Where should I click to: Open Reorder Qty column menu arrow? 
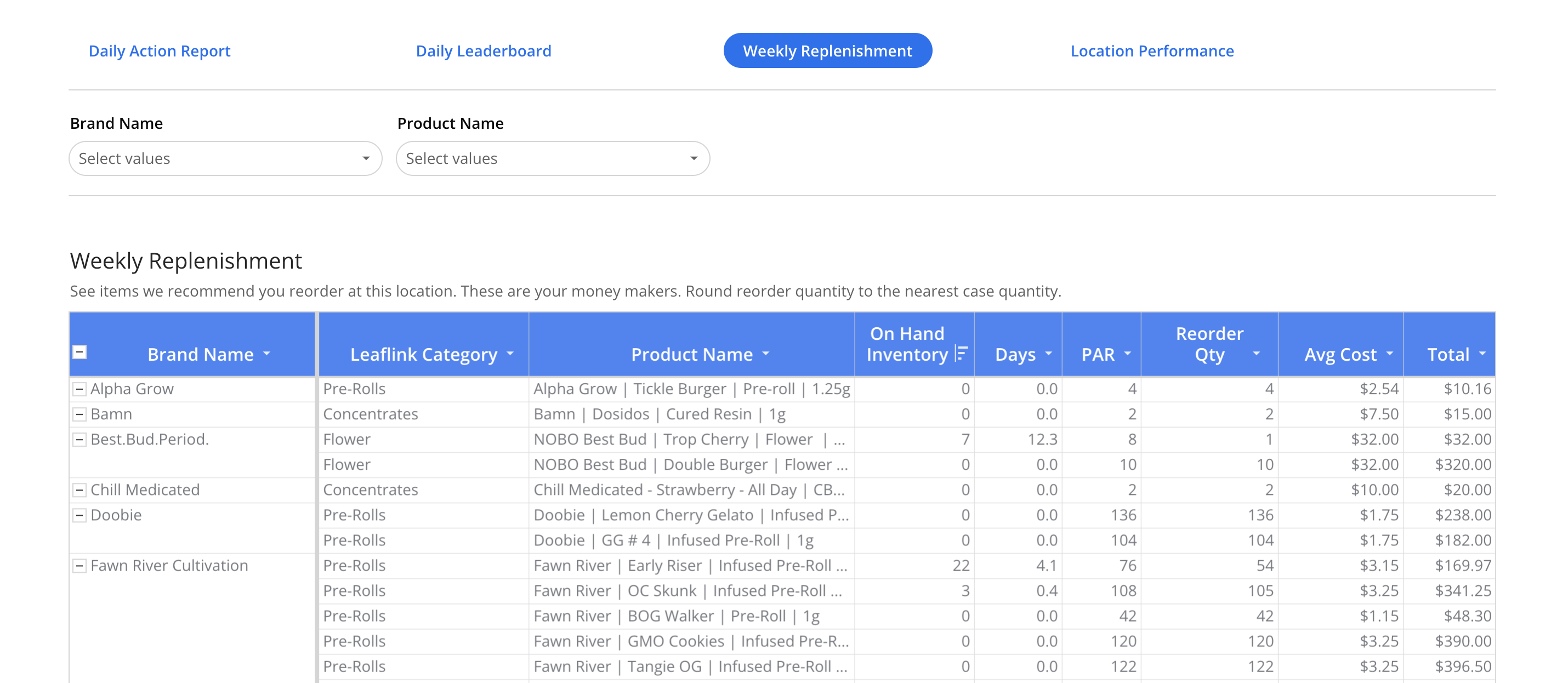(1257, 354)
